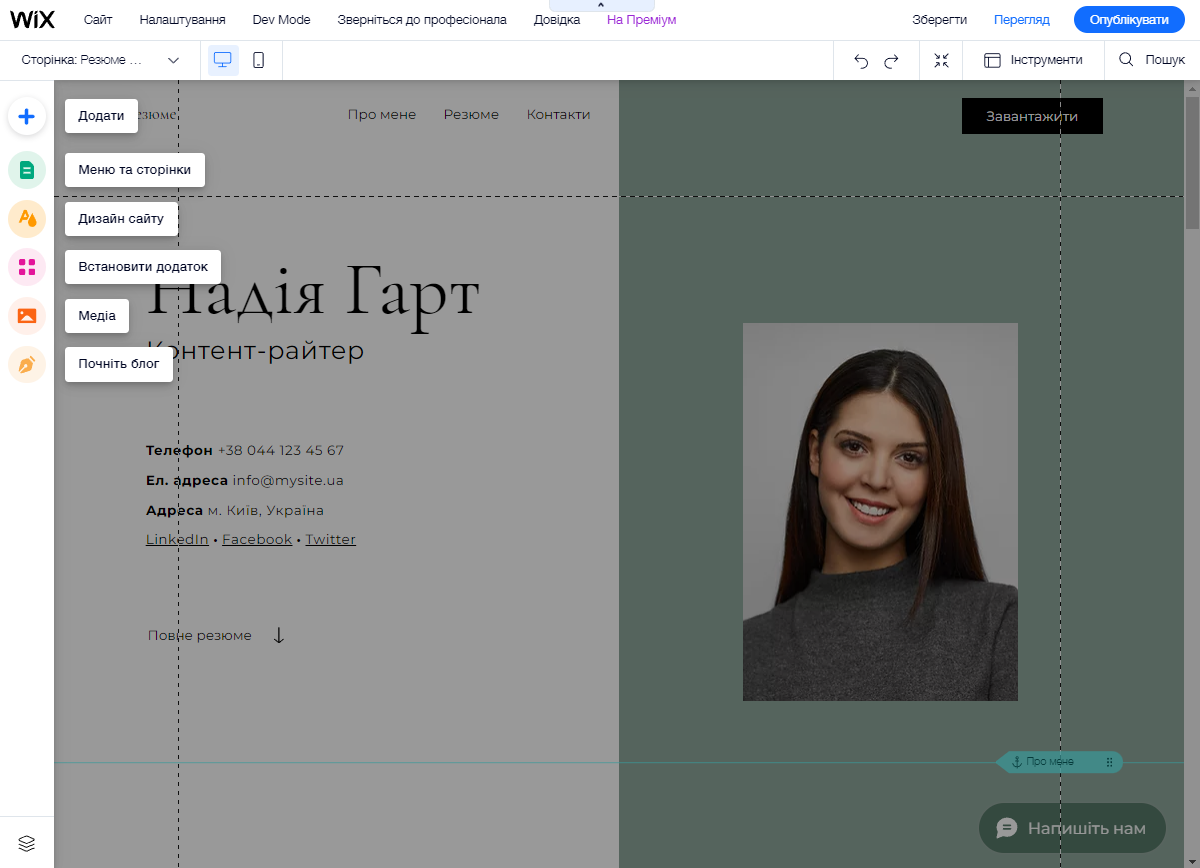Viewport: 1200px width, 868px height.
Task: Open the Сайт menu
Action: coord(98,20)
